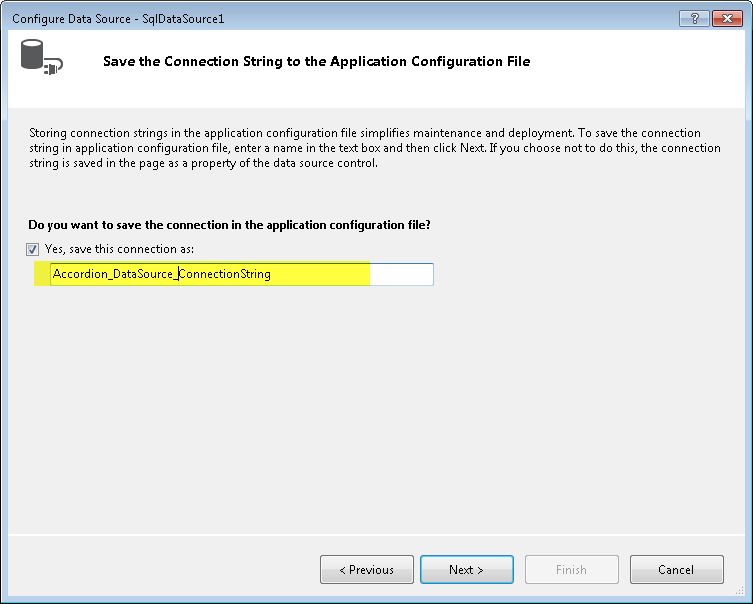Place cursor on "ConnectionString" in the text box
This screenshot has width=753, height=604.
(x=225, y=274)
